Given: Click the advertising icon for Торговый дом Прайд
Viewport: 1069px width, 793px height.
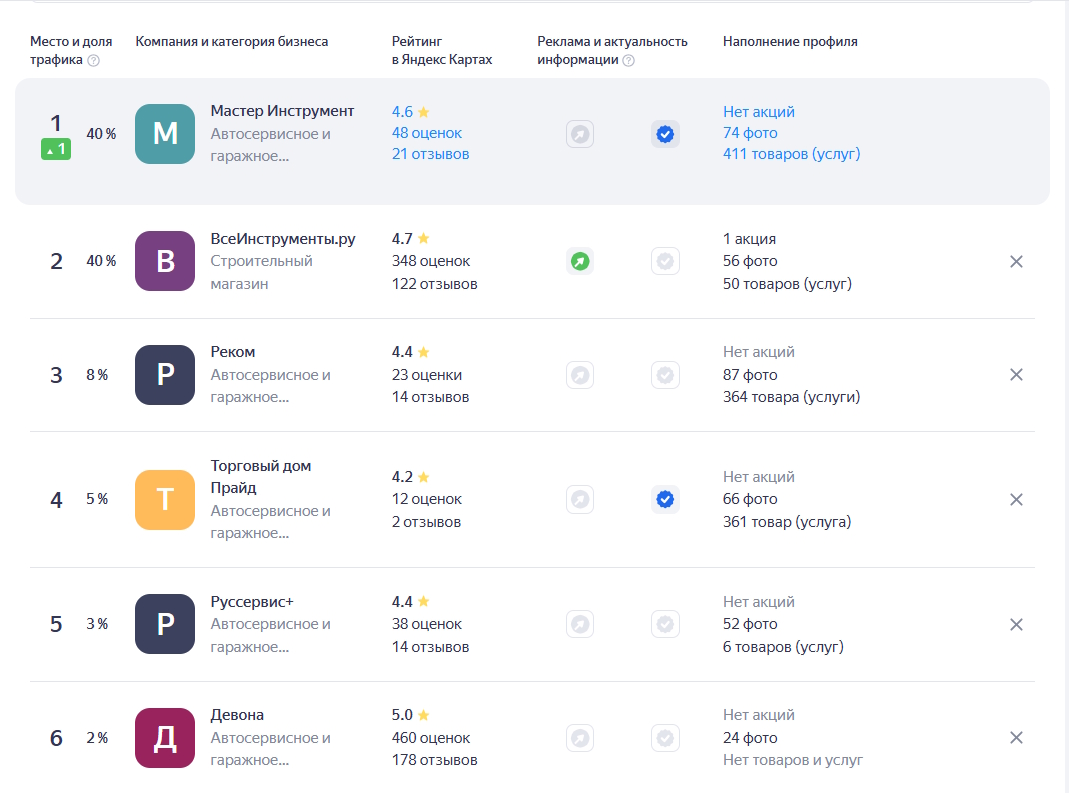Looking at the screenshot, I should (x=580, y=500).
